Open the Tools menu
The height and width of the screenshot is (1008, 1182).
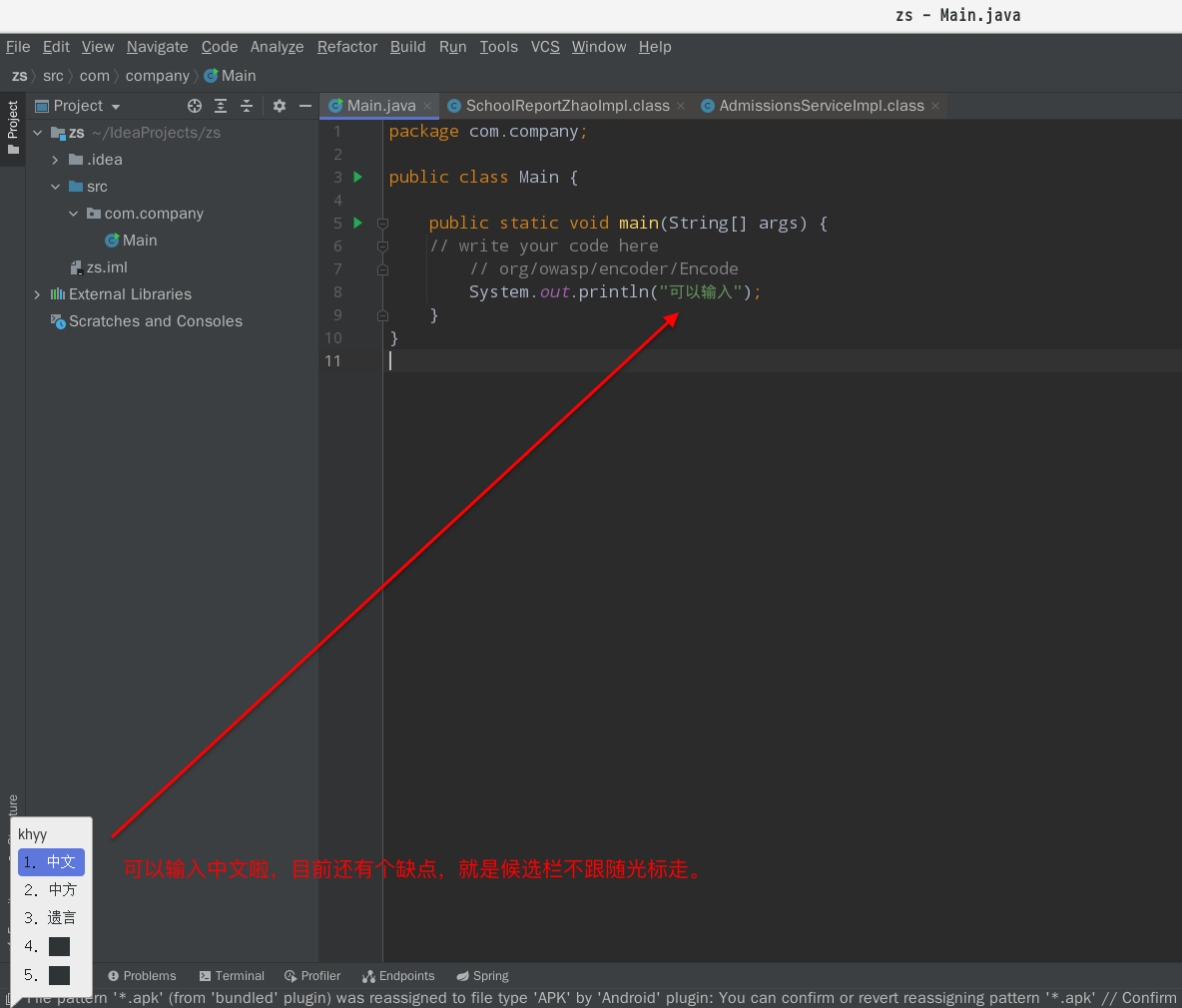[499, 47]
